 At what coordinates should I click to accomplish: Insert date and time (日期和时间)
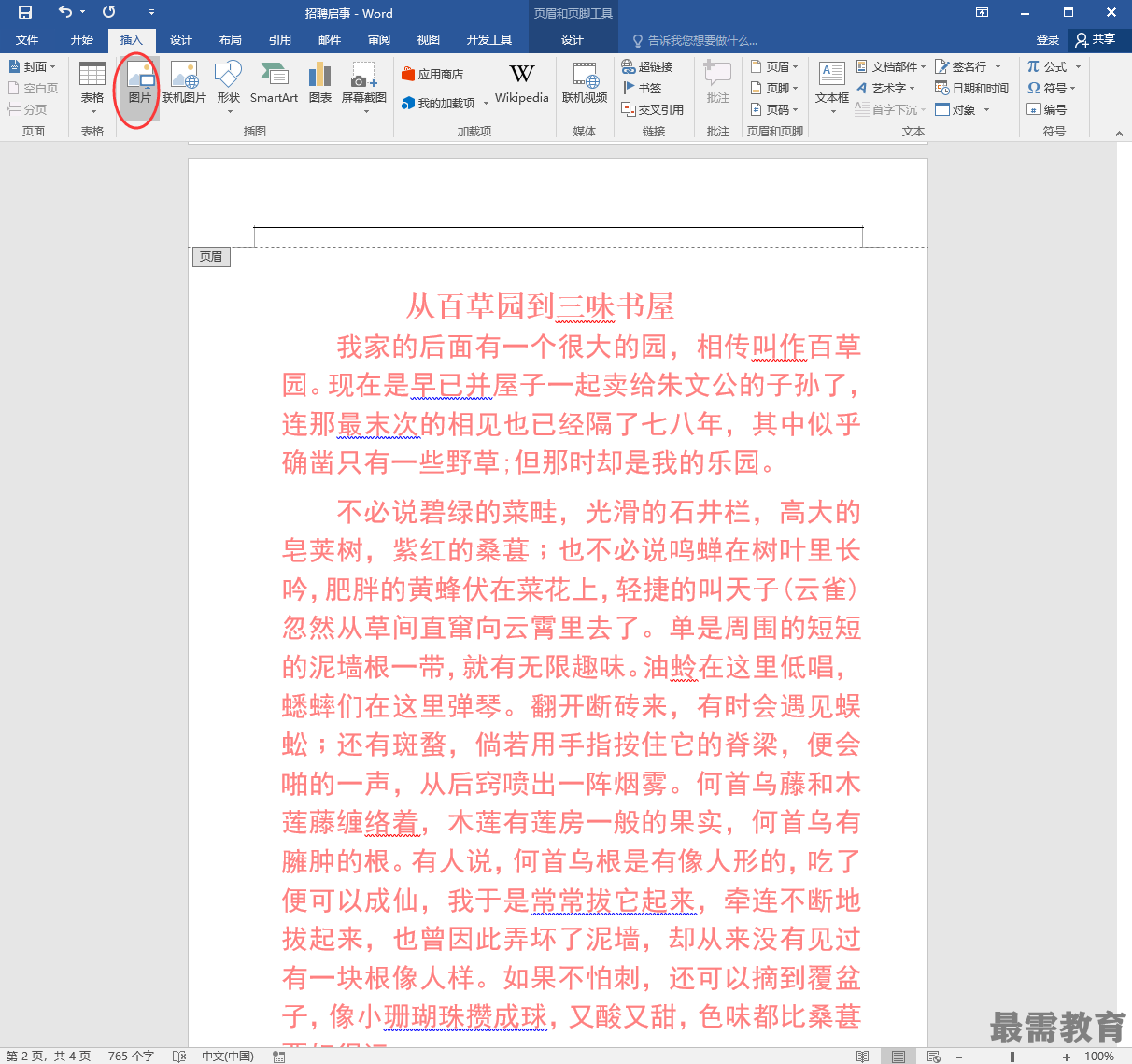pyautogui.click(x=972, y=88)
